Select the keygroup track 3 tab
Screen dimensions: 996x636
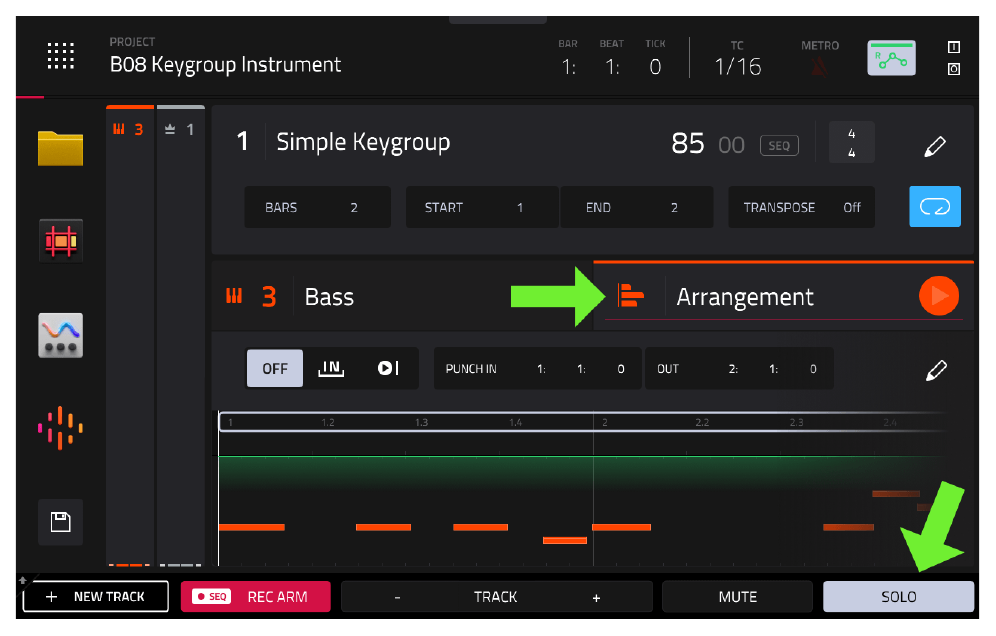click(x=130, y=129)
